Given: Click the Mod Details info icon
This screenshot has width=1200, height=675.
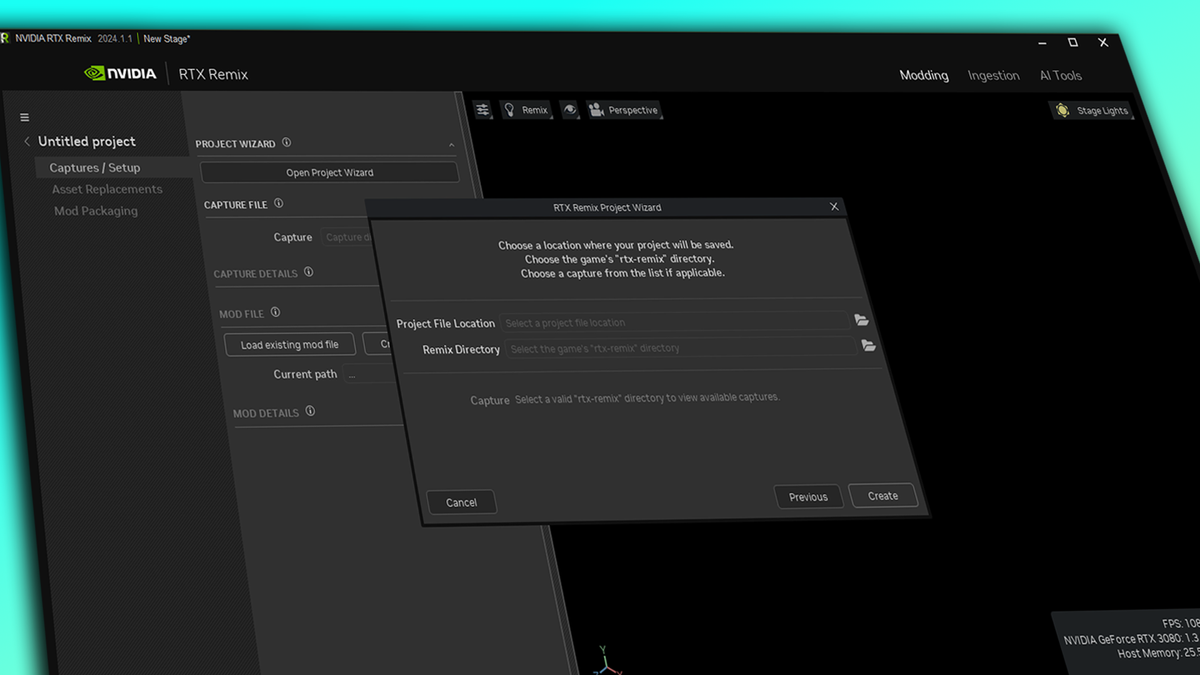Looking at the screenshot, I should 310,412.
